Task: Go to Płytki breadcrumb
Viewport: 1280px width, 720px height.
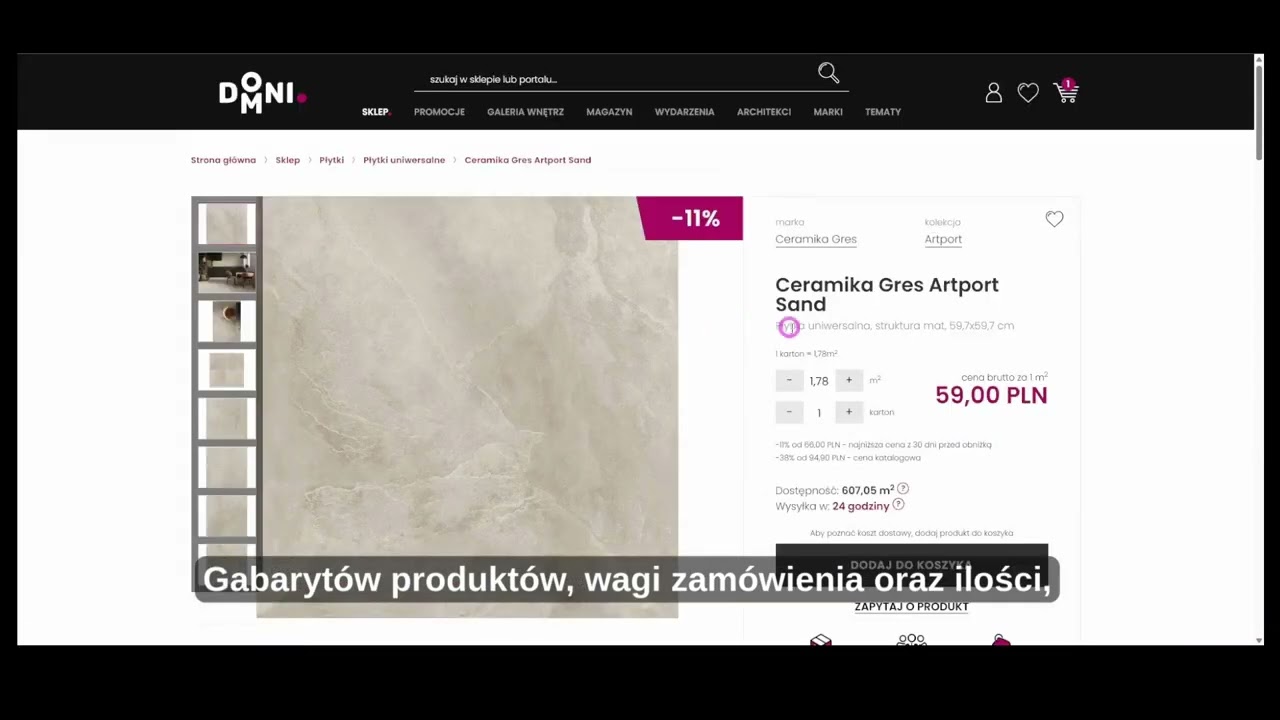Action: (x=331, y=160)
